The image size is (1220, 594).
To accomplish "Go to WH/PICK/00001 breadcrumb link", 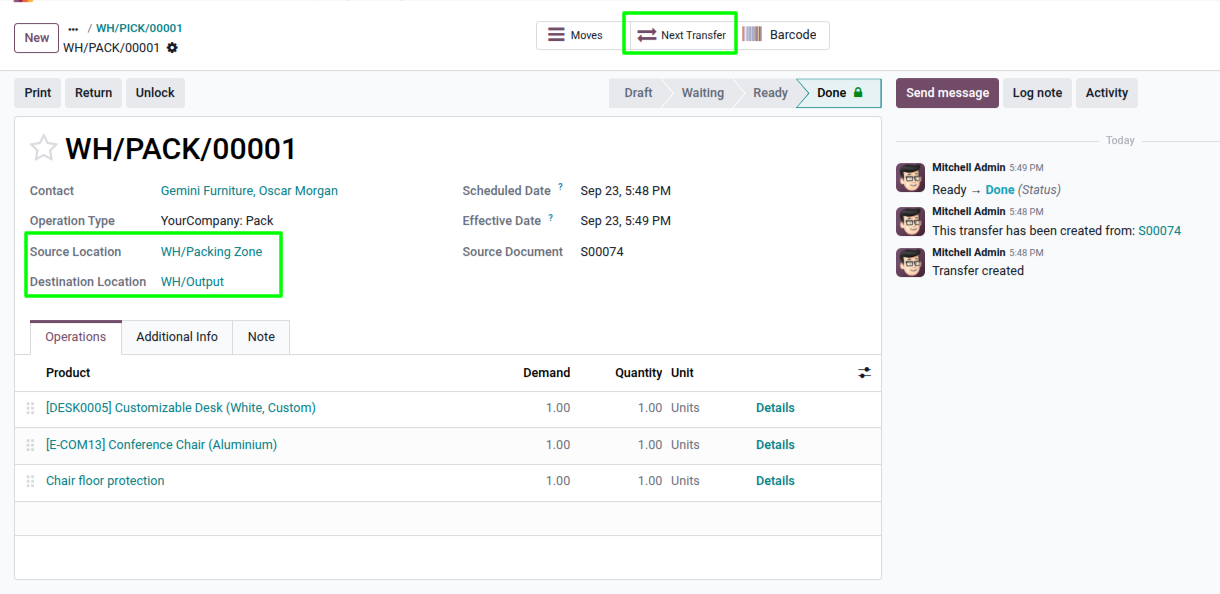I will click(x=139, y=28).
